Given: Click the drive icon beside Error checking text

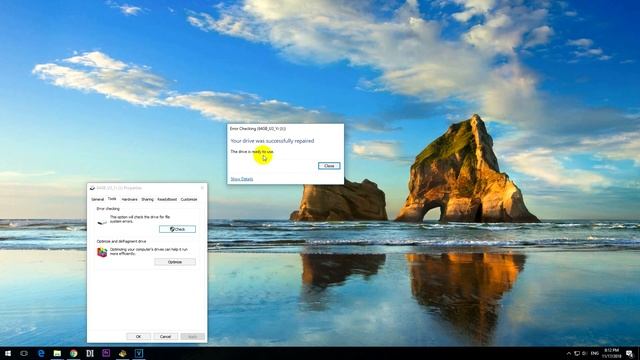Looking at the screenshot, I should coord(102,222).
